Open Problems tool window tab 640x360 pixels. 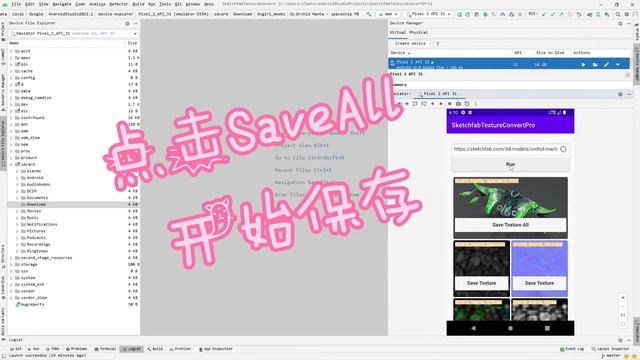pos(77,349)
